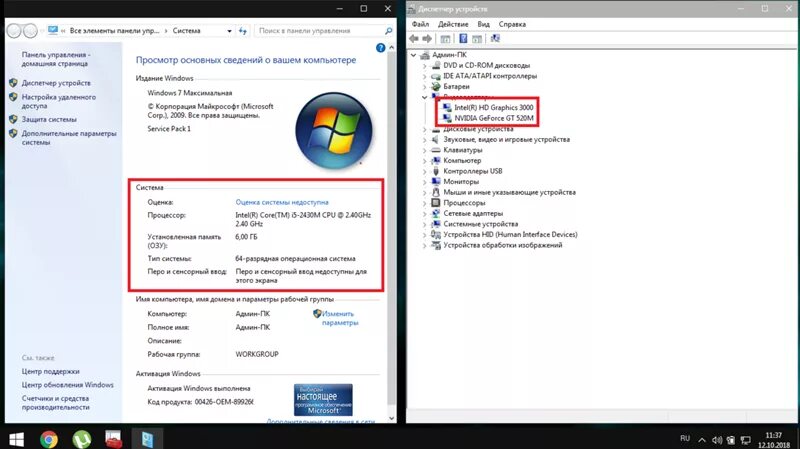Image resolution: width=800 pixels, height=449 pixels.
Task: Open uTorrent from the taskbar
Action: [x=82, y=439]
